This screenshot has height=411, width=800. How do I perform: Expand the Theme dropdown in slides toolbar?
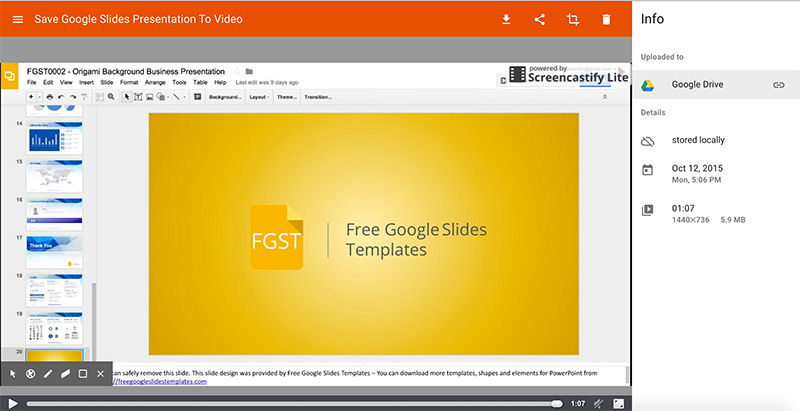point(286,97)
